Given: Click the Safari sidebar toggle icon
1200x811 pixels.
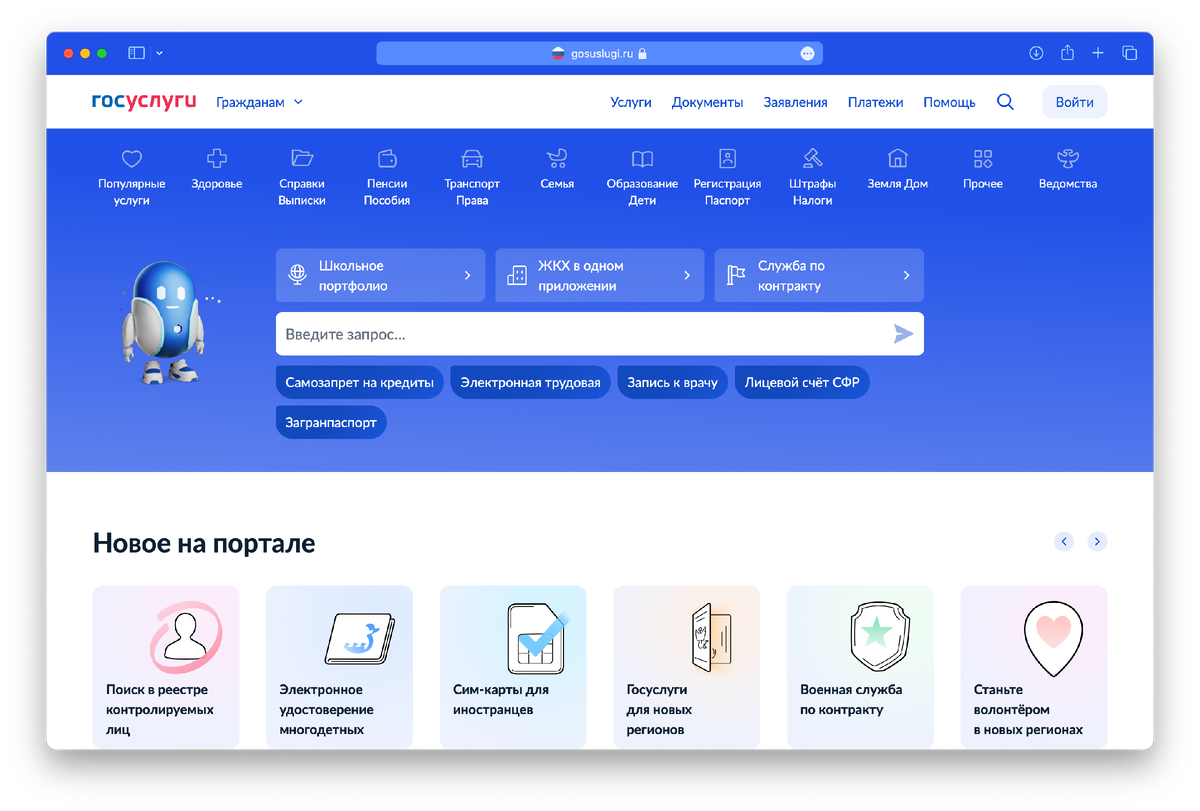Looking at the screenshot, I should [x=137, y=53].
